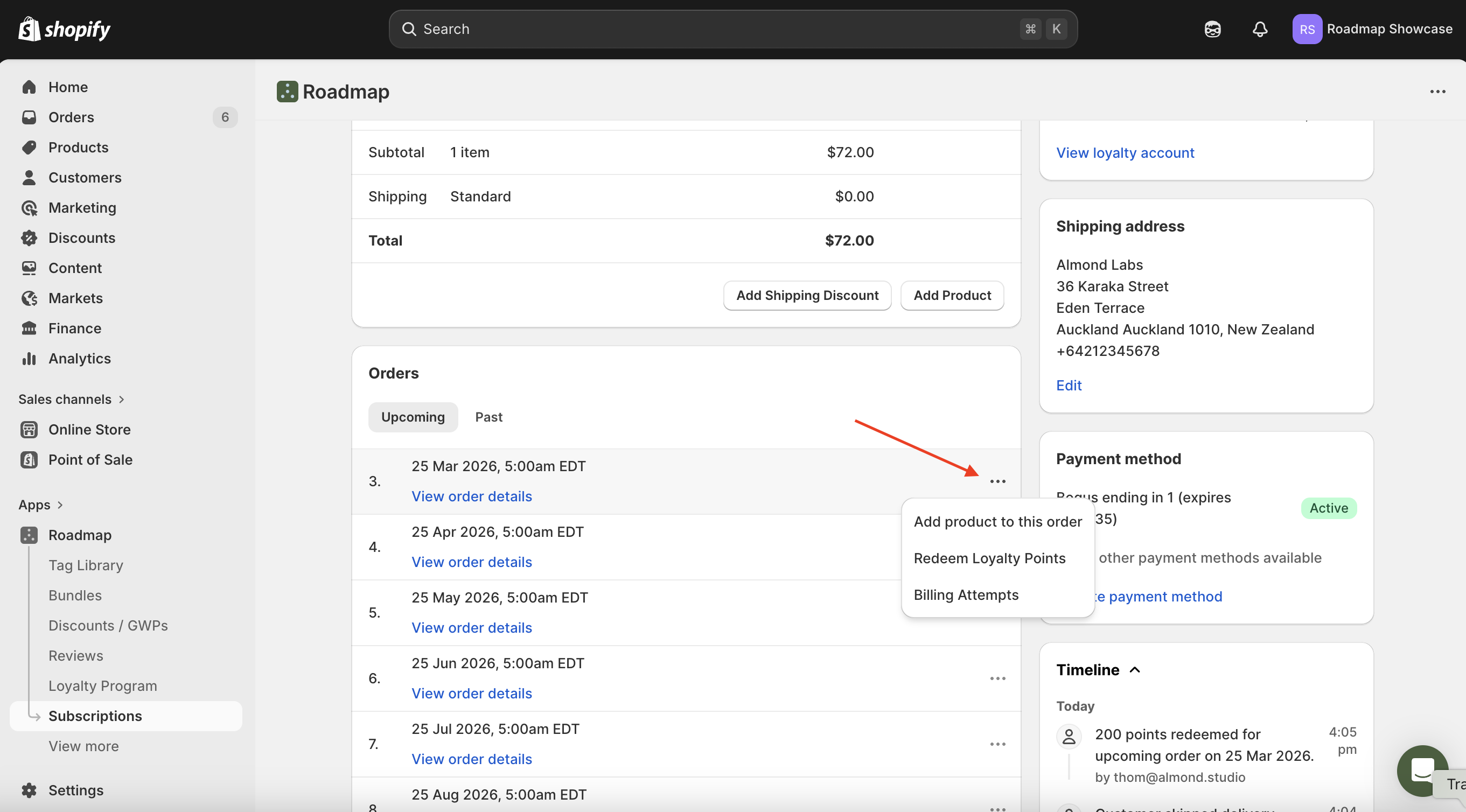Screen dimensions: 1466x812
Task: Open Roadmap page three-dot menu at top right
Action: coord(1437,92)
